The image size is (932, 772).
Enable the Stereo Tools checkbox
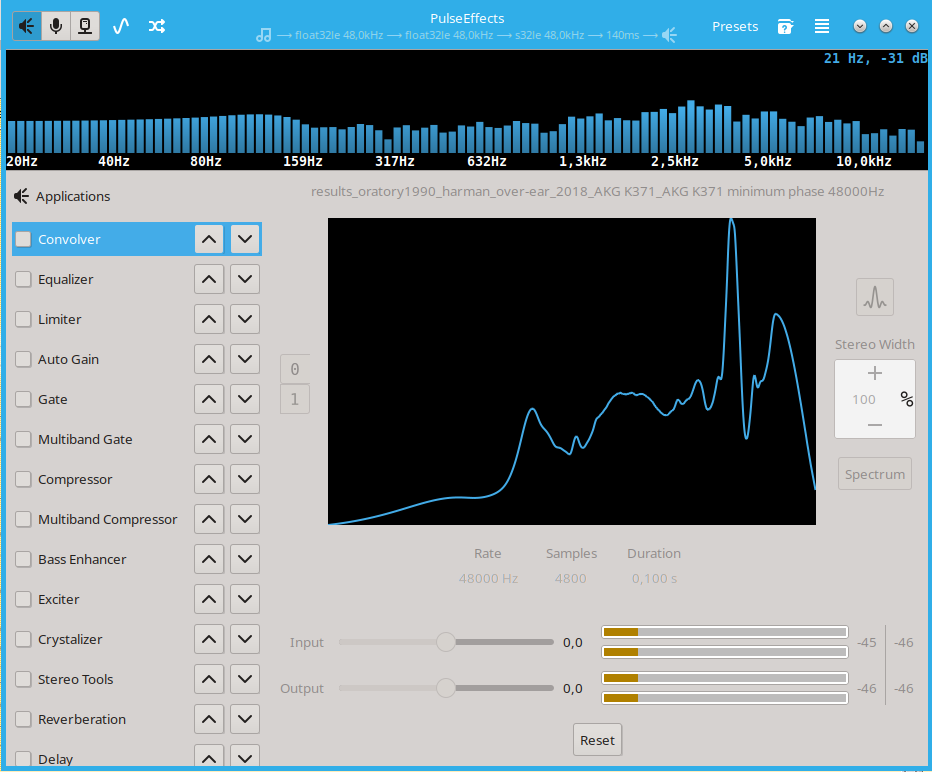(x=23, y=679)
